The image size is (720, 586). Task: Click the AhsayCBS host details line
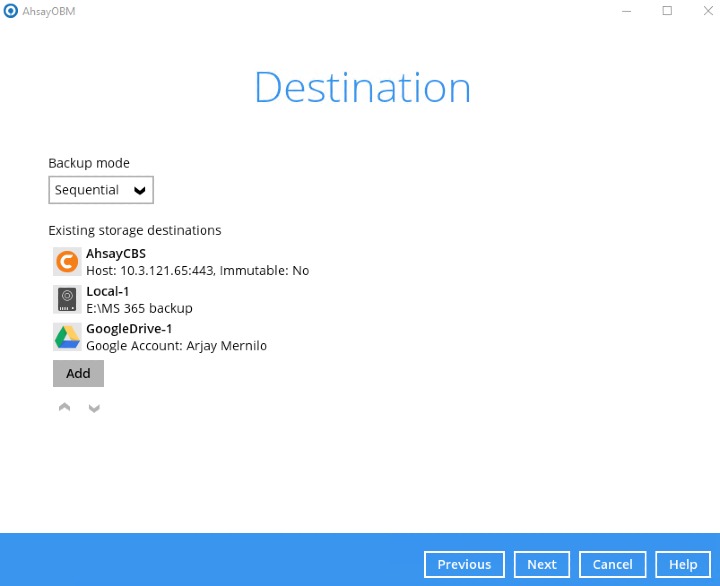click(197, 271)
